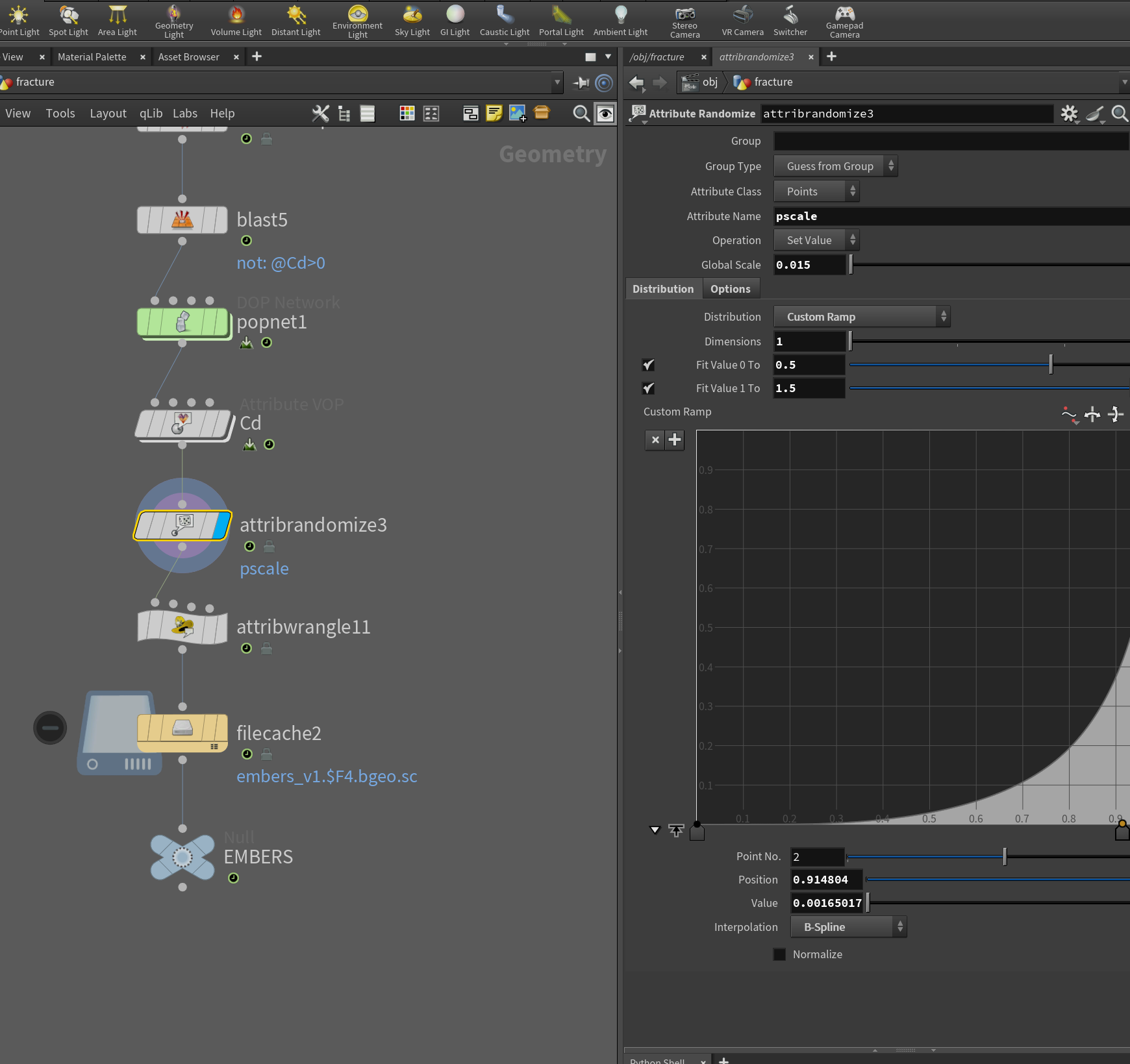Open the parameter gear settings menu

[1069, 114]
